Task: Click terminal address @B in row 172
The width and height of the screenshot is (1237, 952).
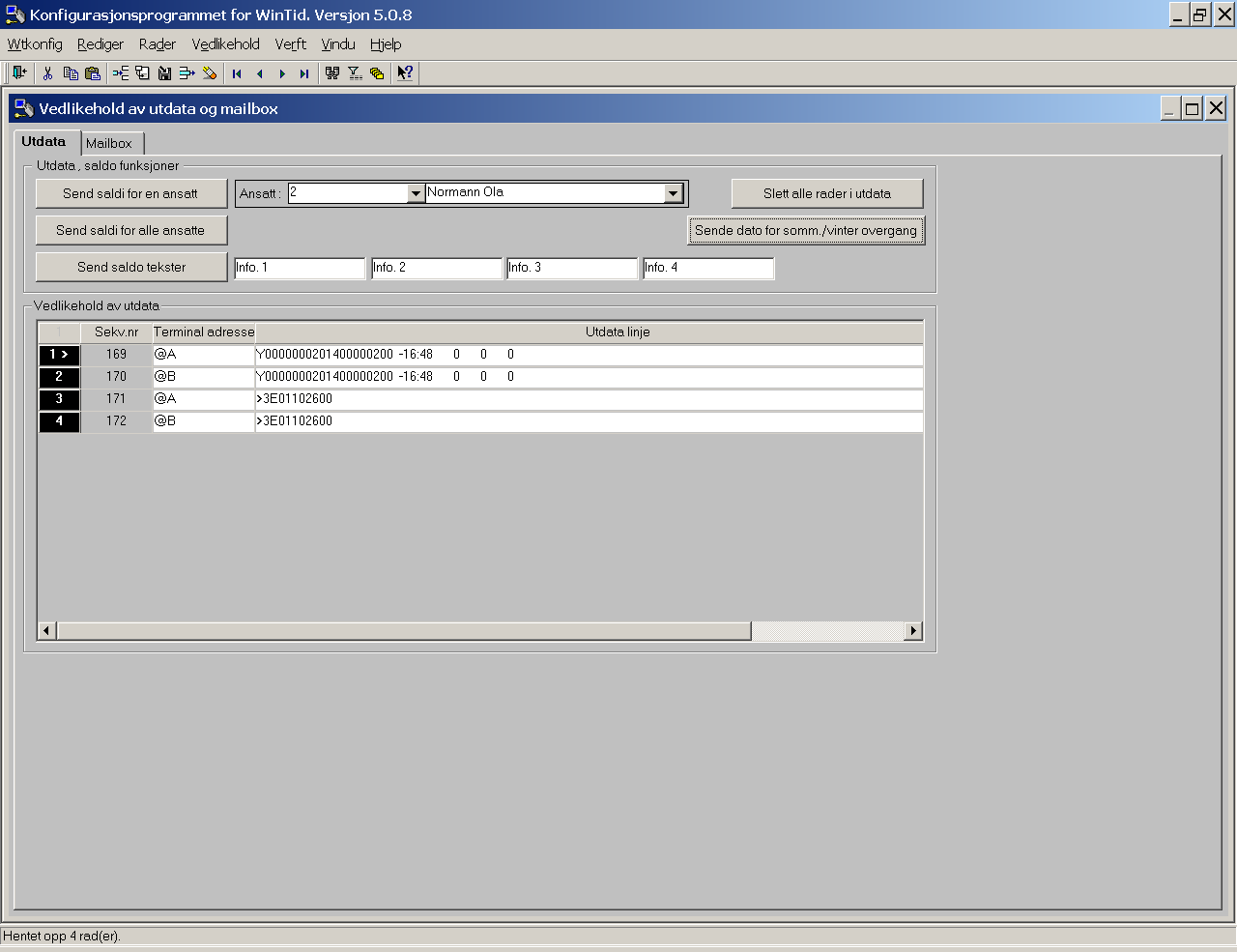Action: pyautogui.click(x=204, y=421)
